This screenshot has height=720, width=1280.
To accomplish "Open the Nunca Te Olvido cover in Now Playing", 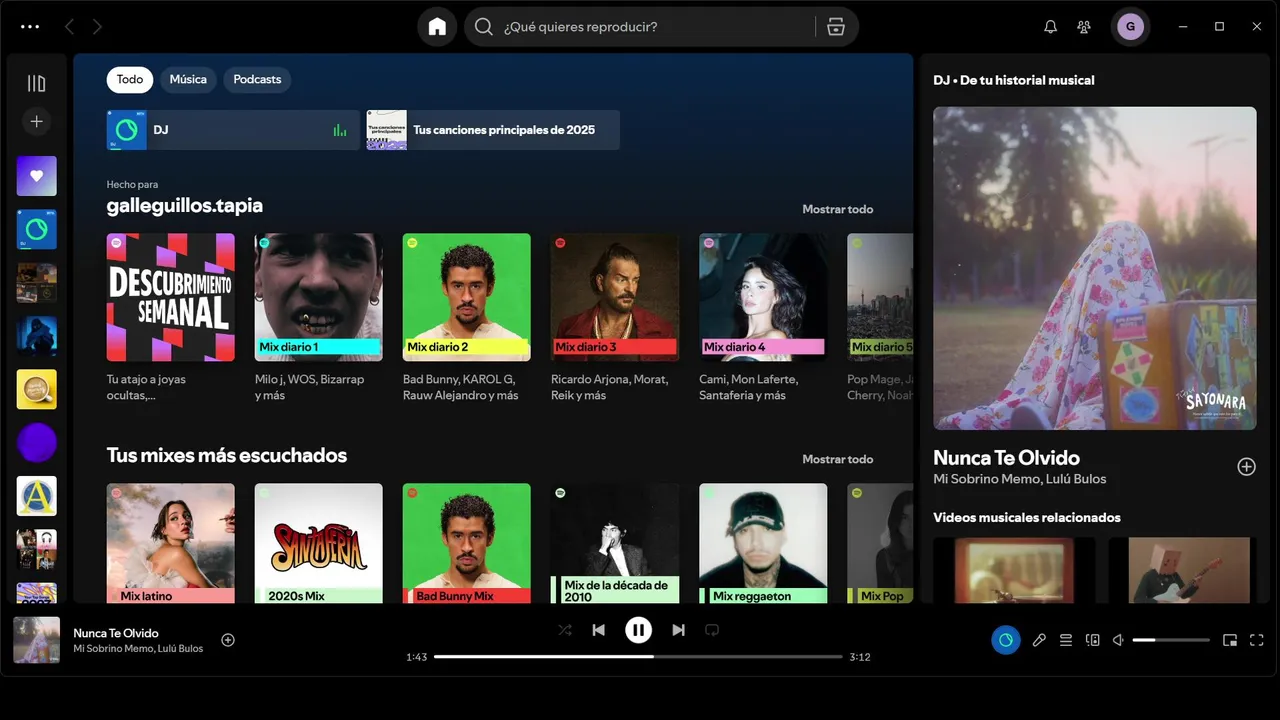I will [x=1095, y=268].
